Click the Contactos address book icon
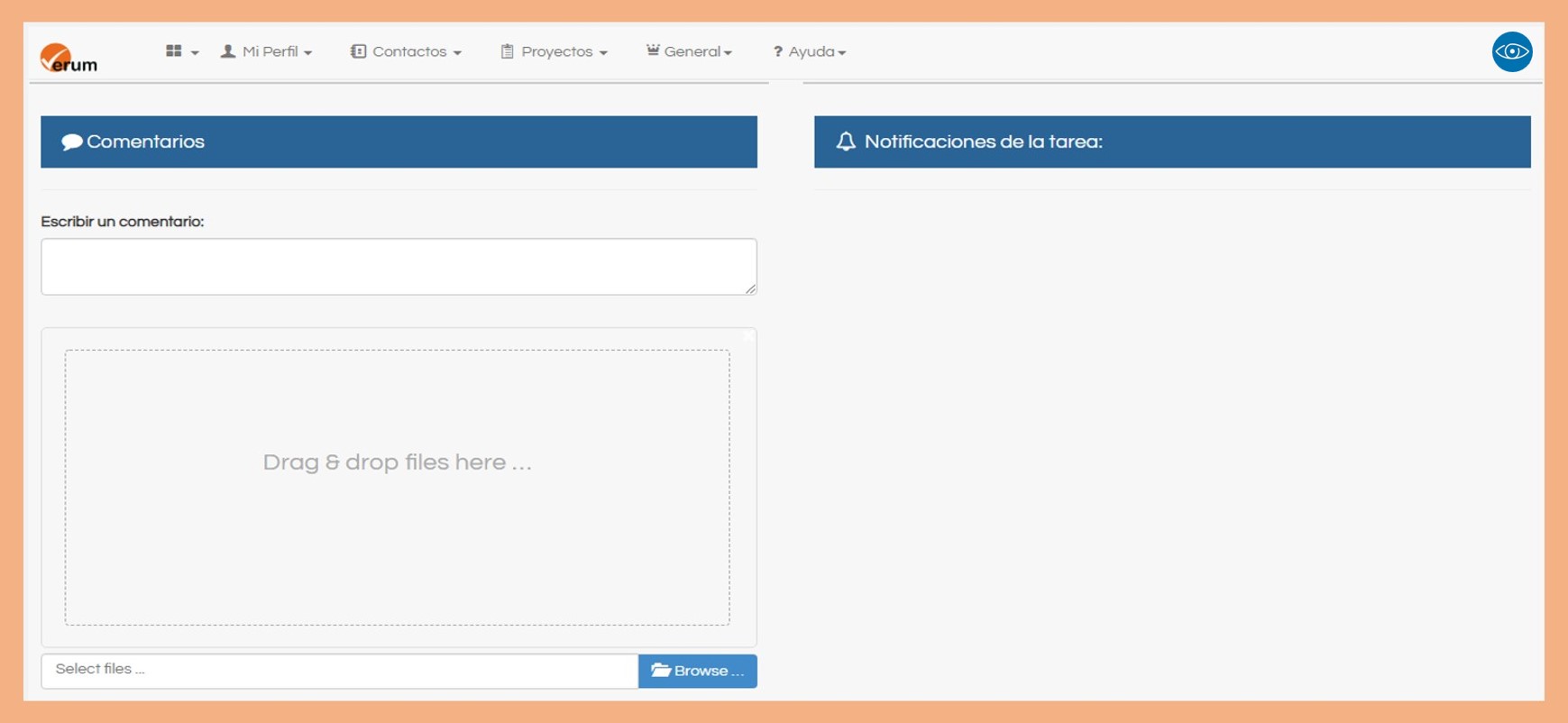This screenshot has height=723, width=1568. point(358,51)
